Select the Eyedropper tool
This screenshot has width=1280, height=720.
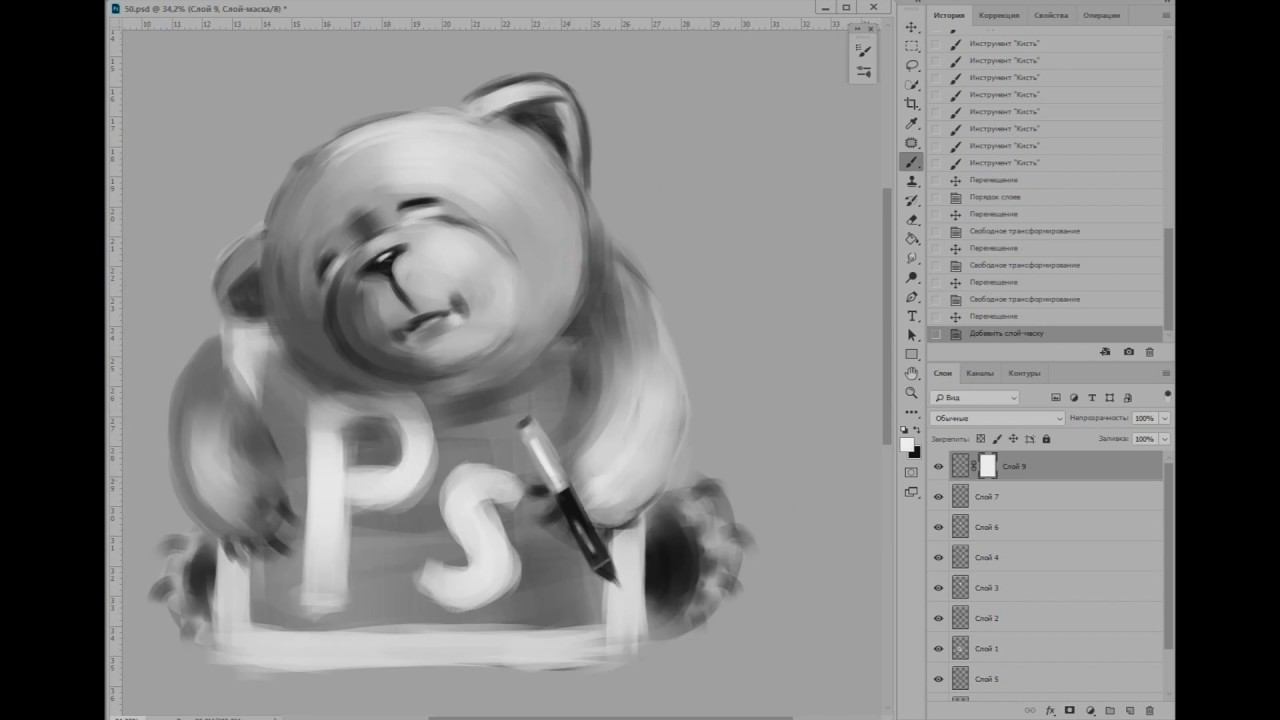(911, 123)
